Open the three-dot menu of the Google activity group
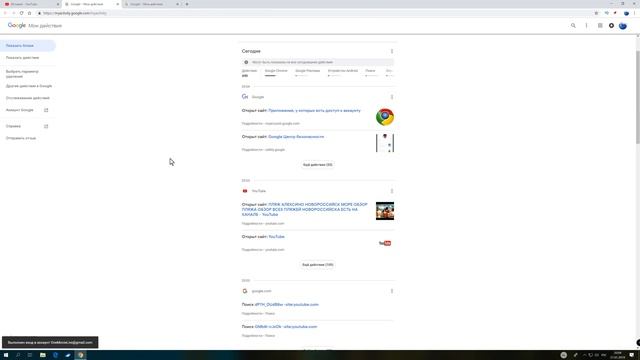 [392, 97]
